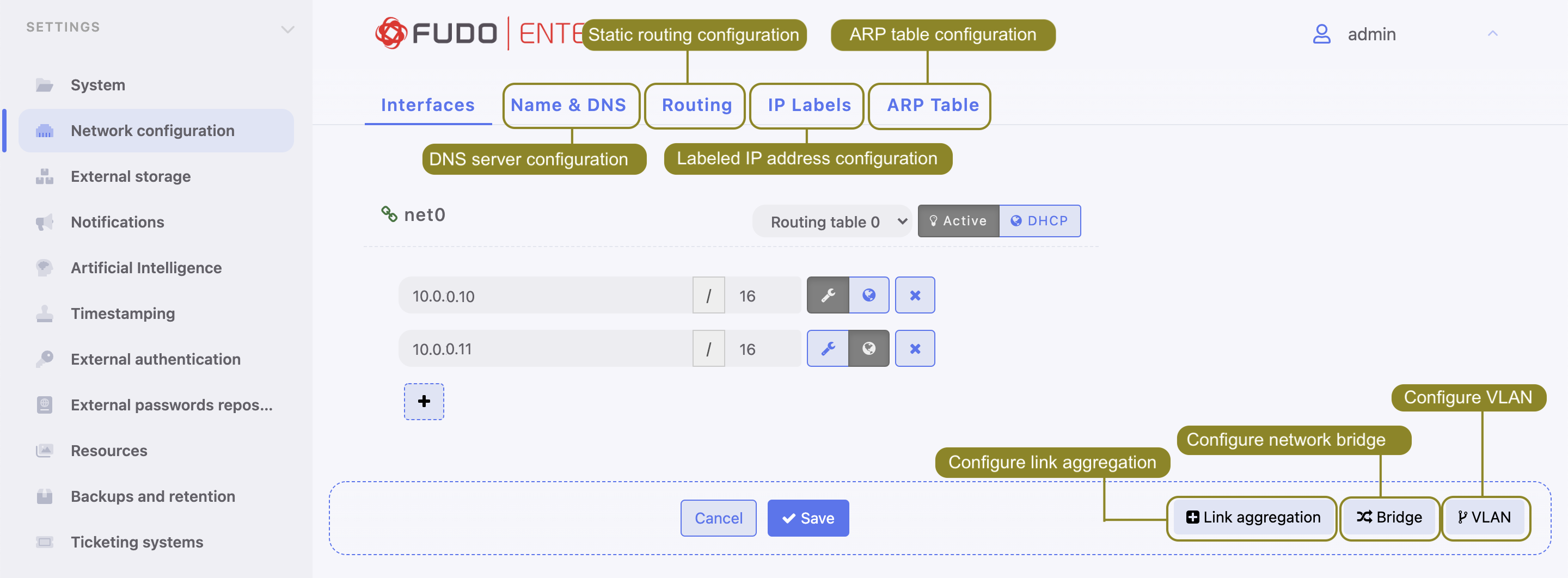This screenshot has width=1568, height=578.
Task: Click the globe icon for 10.0.0.11
Action: pos(868,349)
